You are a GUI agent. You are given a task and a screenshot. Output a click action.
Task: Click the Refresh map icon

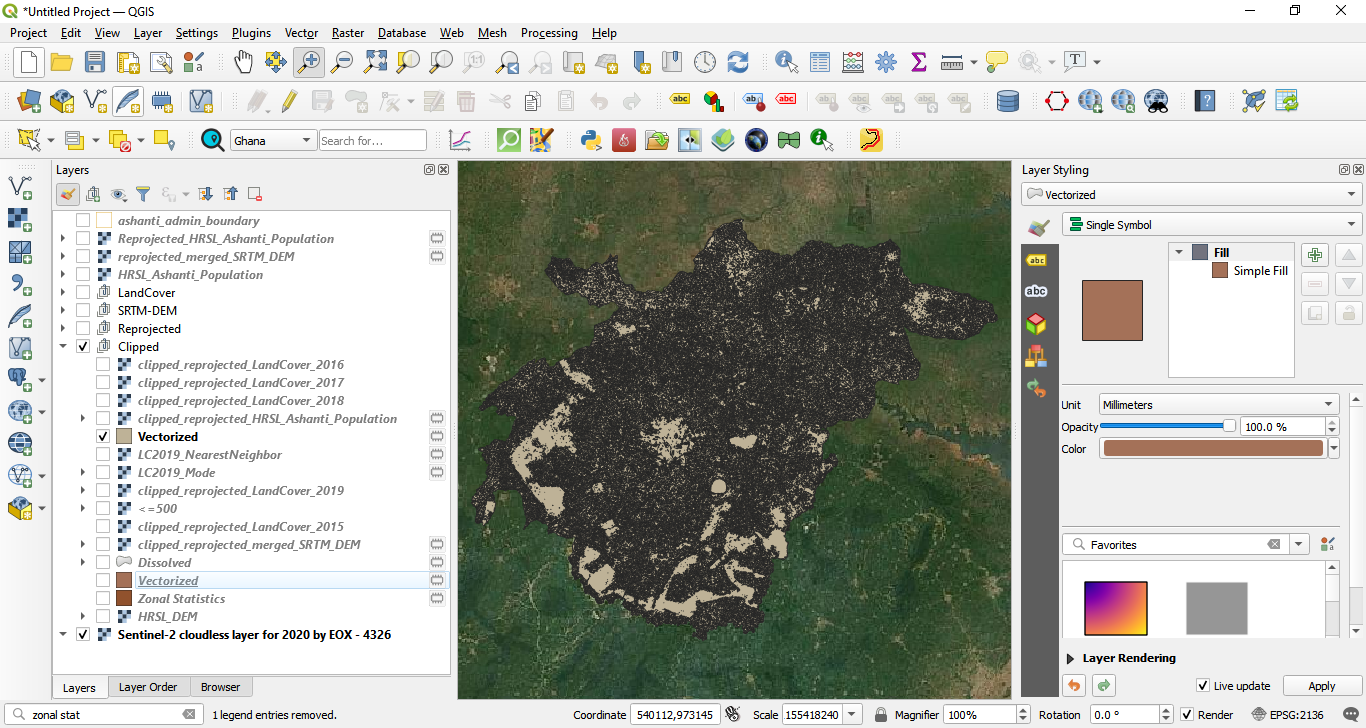[x=738, y=62]
